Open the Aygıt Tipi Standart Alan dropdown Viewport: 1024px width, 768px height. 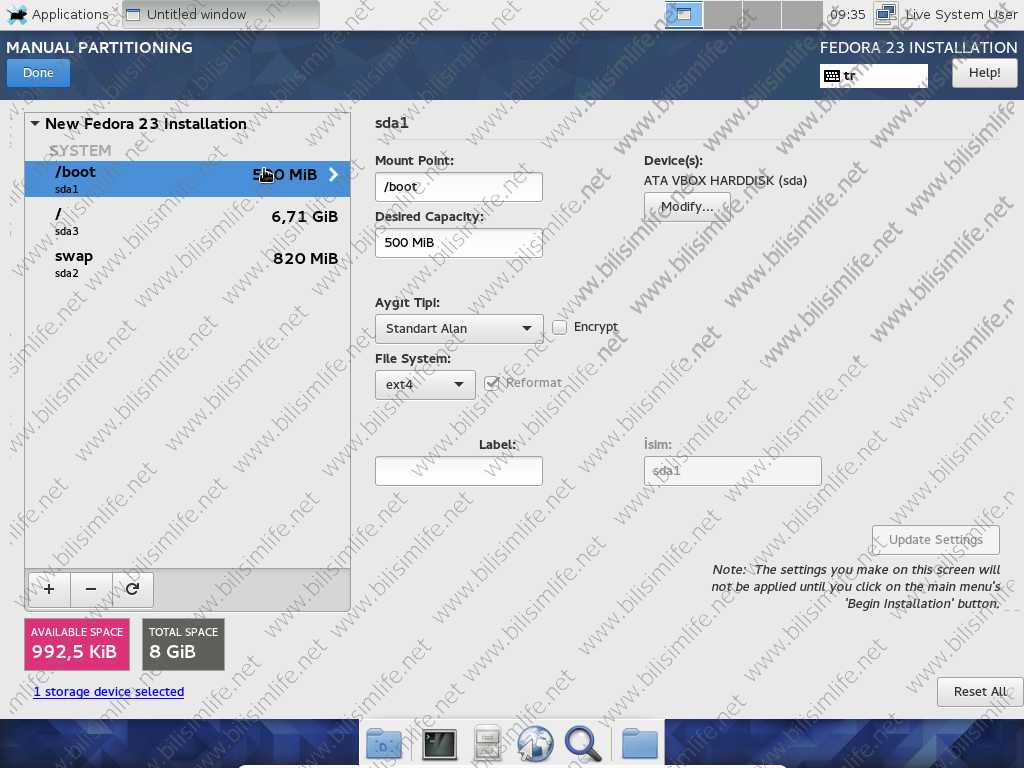point(458,328)
